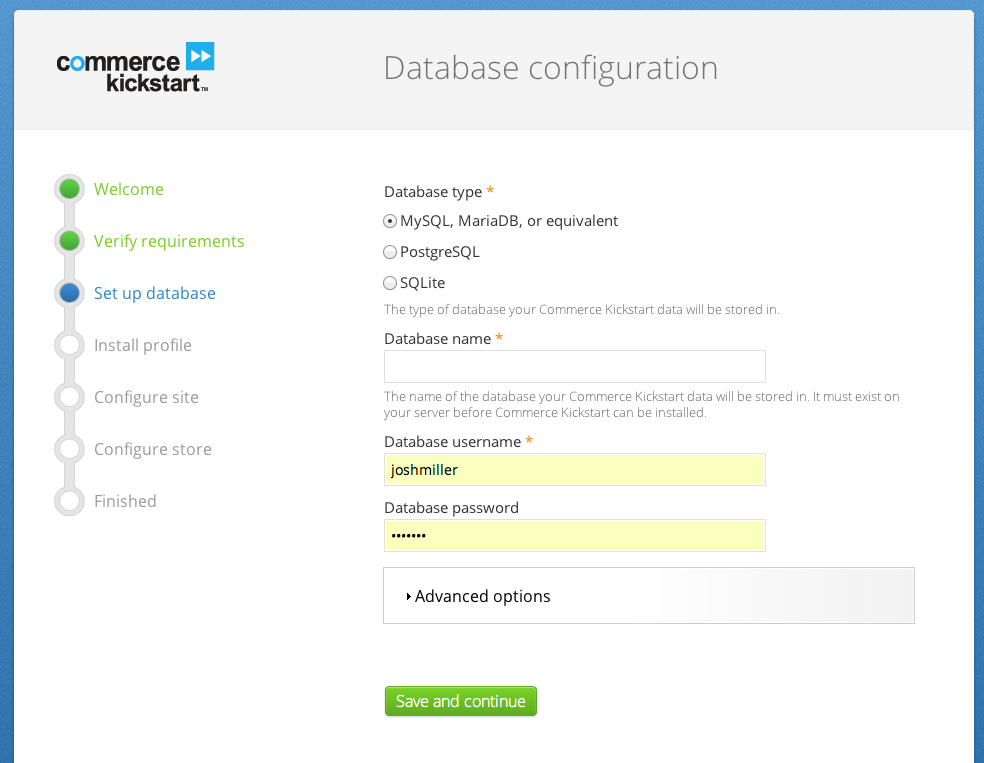Click the green Verify requirements step circle
The height and width of the screenshot is (763, 984).
coord(69,241)
